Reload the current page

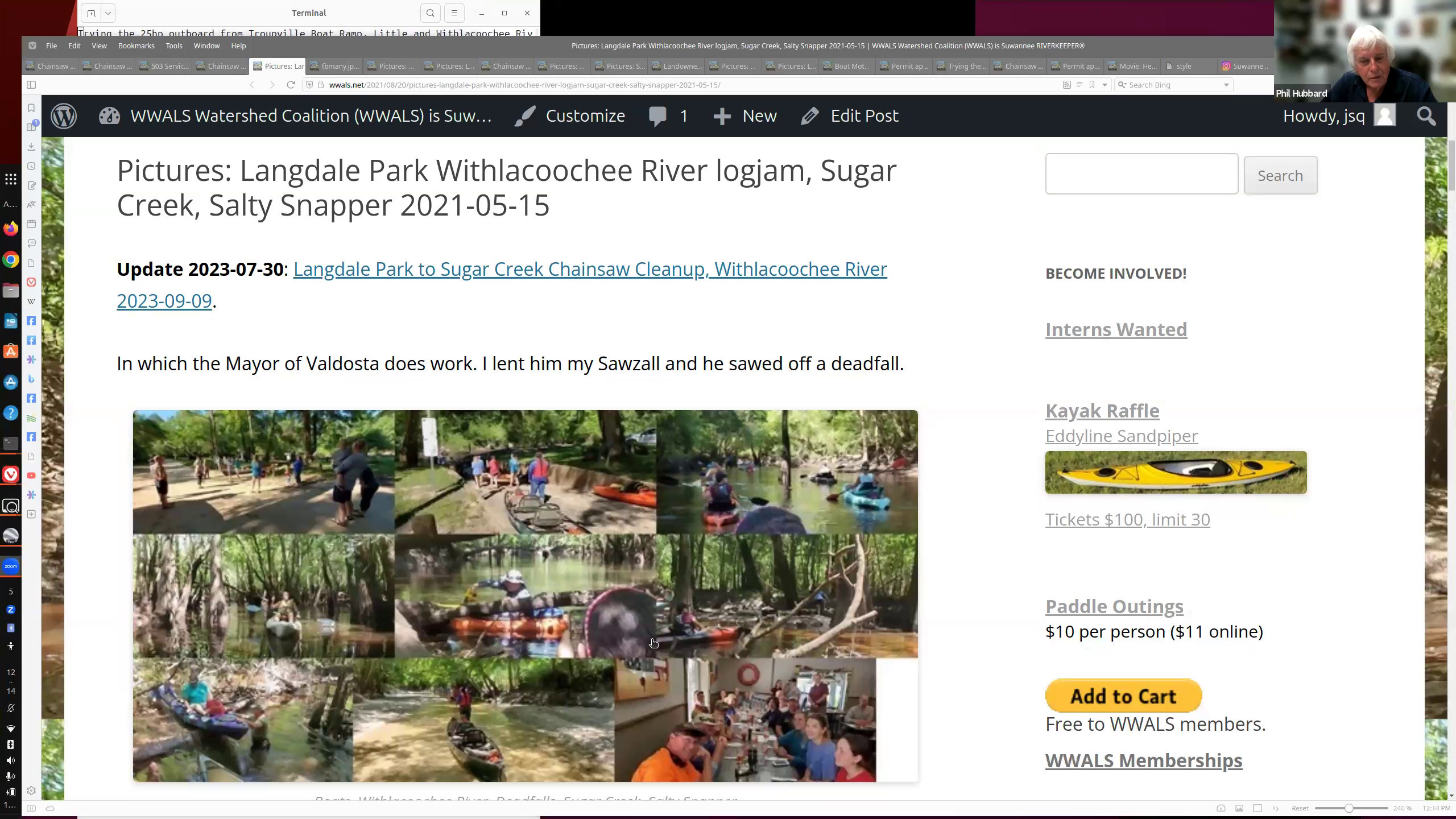pyautogui.click(x=291, y=85)
